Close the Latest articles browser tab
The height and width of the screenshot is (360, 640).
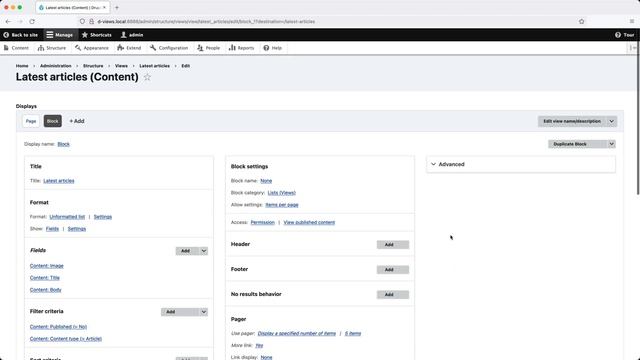click(x=104, y=7)
